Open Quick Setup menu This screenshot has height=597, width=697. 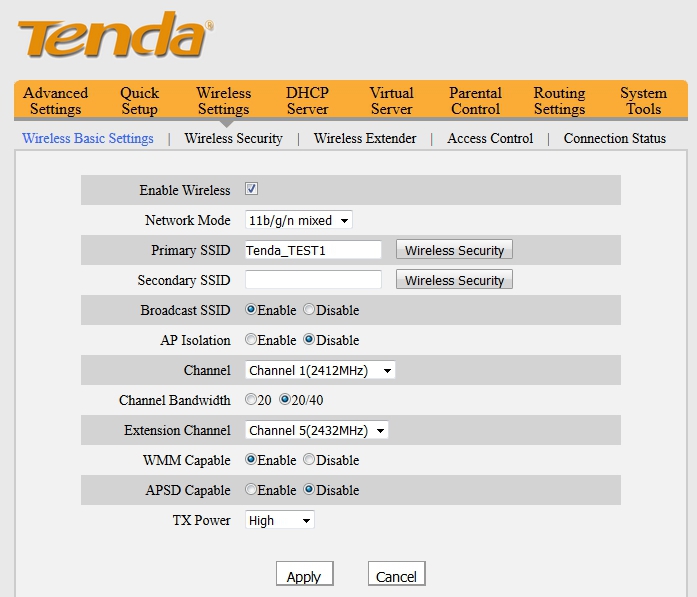pos(140,101)
